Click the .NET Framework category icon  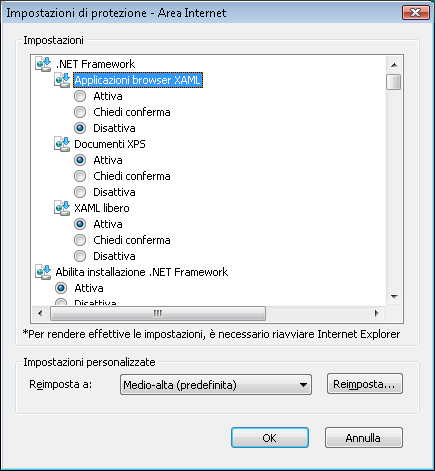(x=43, y=64)
